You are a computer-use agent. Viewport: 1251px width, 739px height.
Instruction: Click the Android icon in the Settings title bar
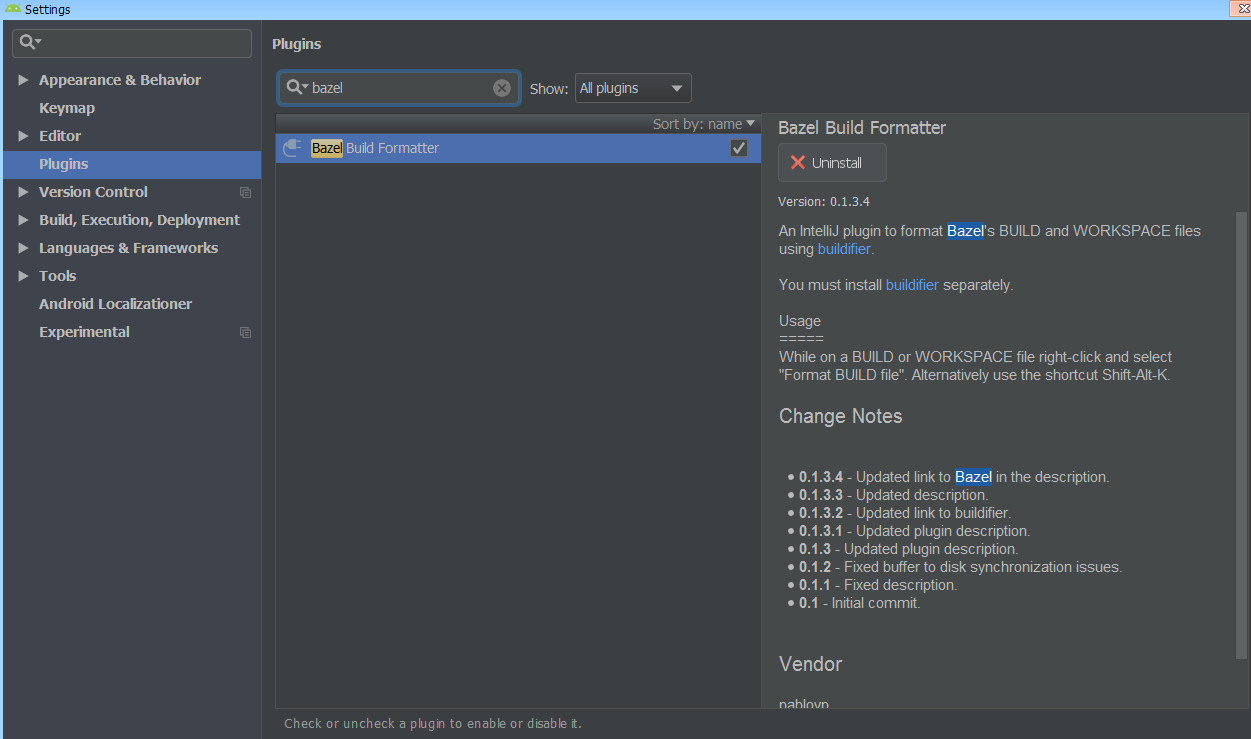[13, 9]
